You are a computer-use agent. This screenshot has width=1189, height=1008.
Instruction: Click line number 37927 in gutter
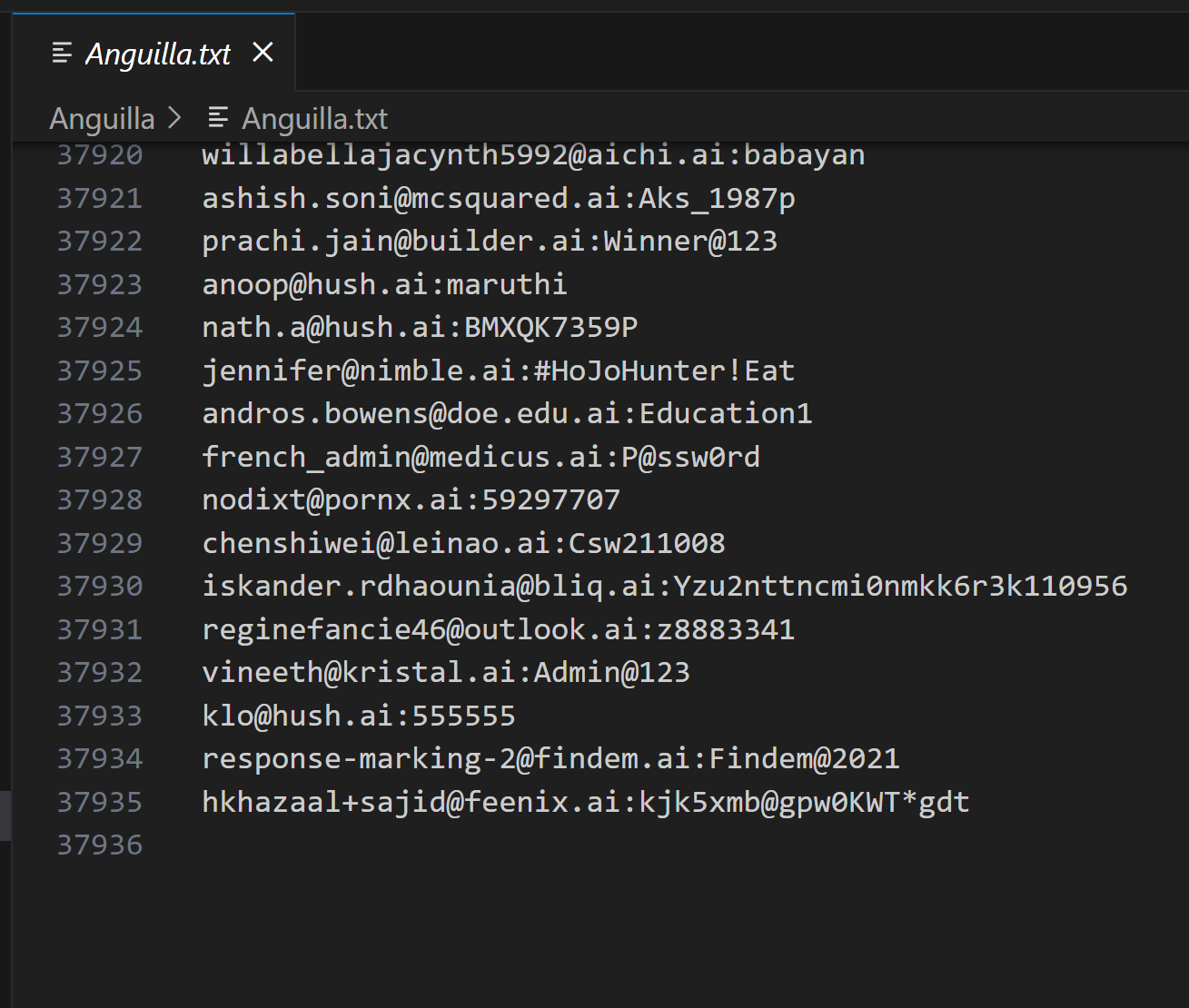click(x=100, y=457)
